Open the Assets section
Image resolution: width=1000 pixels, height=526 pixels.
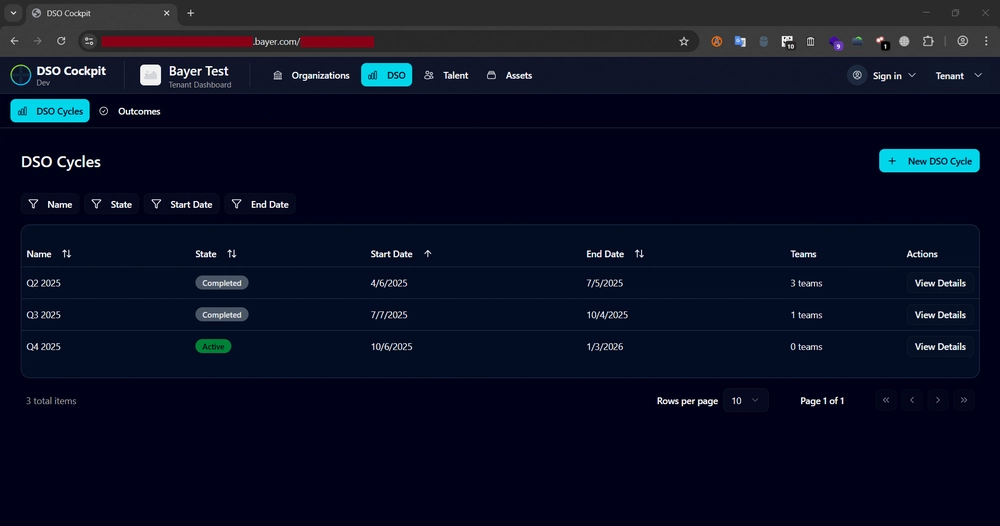(x=510, y=75)
